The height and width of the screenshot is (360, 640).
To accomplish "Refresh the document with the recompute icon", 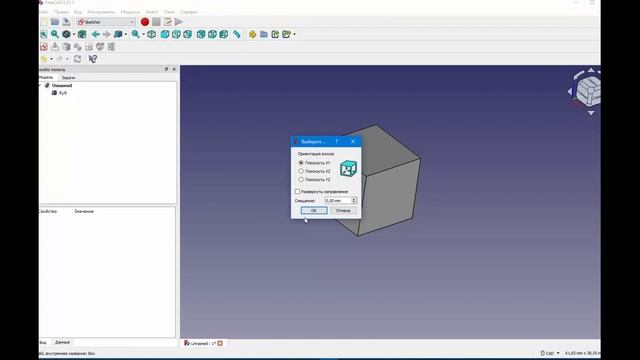I will point(78,59).
